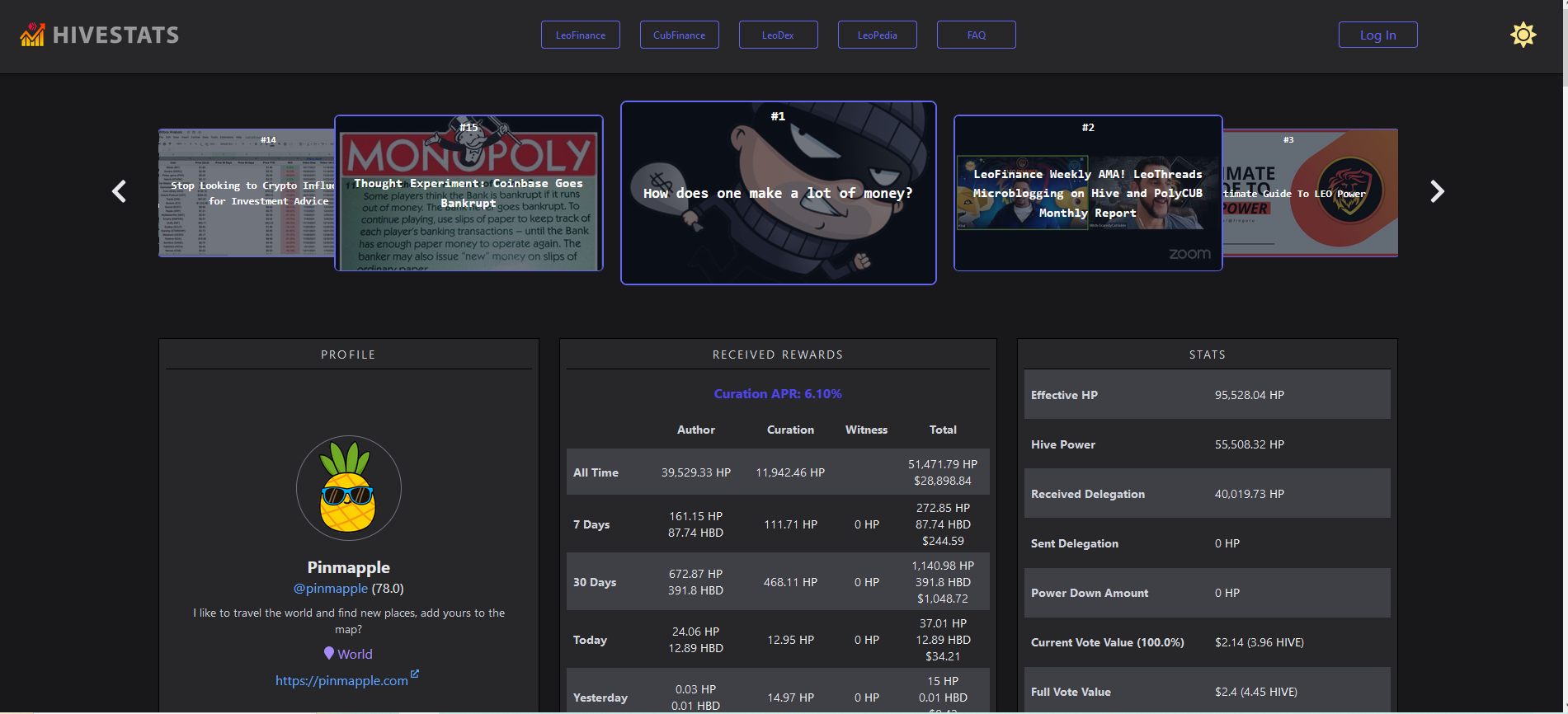Open post #2 LeoFinance Weekly AMA card
Screen dimensions: 1568x714
[1088, 193]
